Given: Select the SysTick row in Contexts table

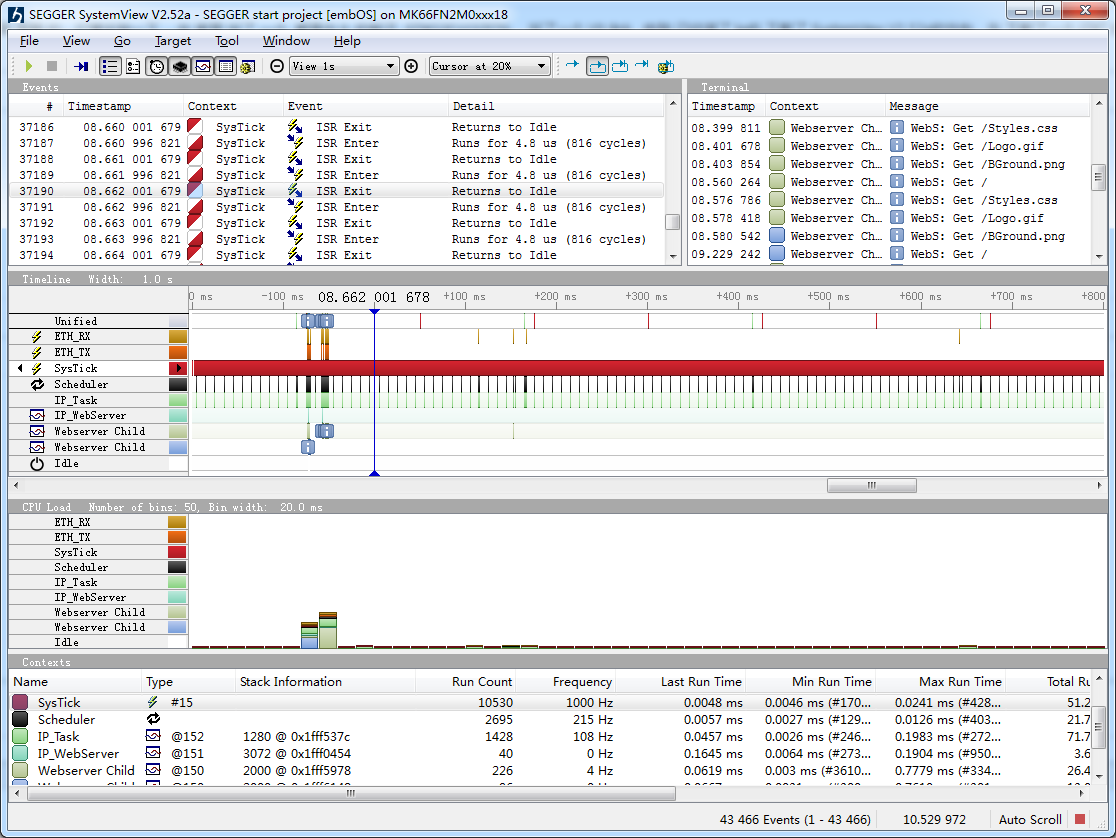Looking at the screenshot, I should coord(550,702).
